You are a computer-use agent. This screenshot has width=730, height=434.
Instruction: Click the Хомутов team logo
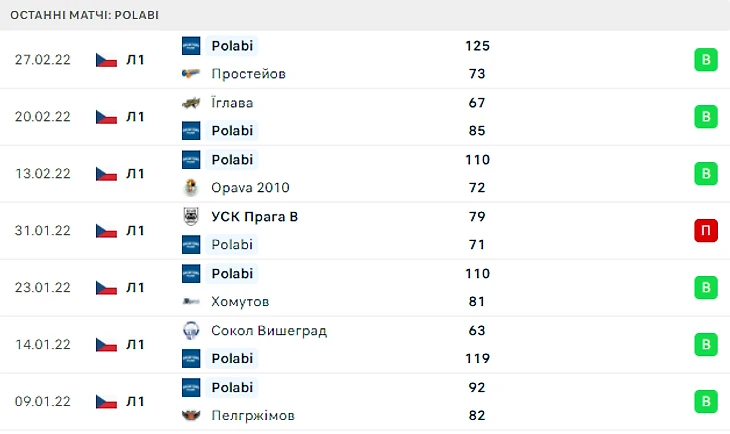tap(191, 301)
